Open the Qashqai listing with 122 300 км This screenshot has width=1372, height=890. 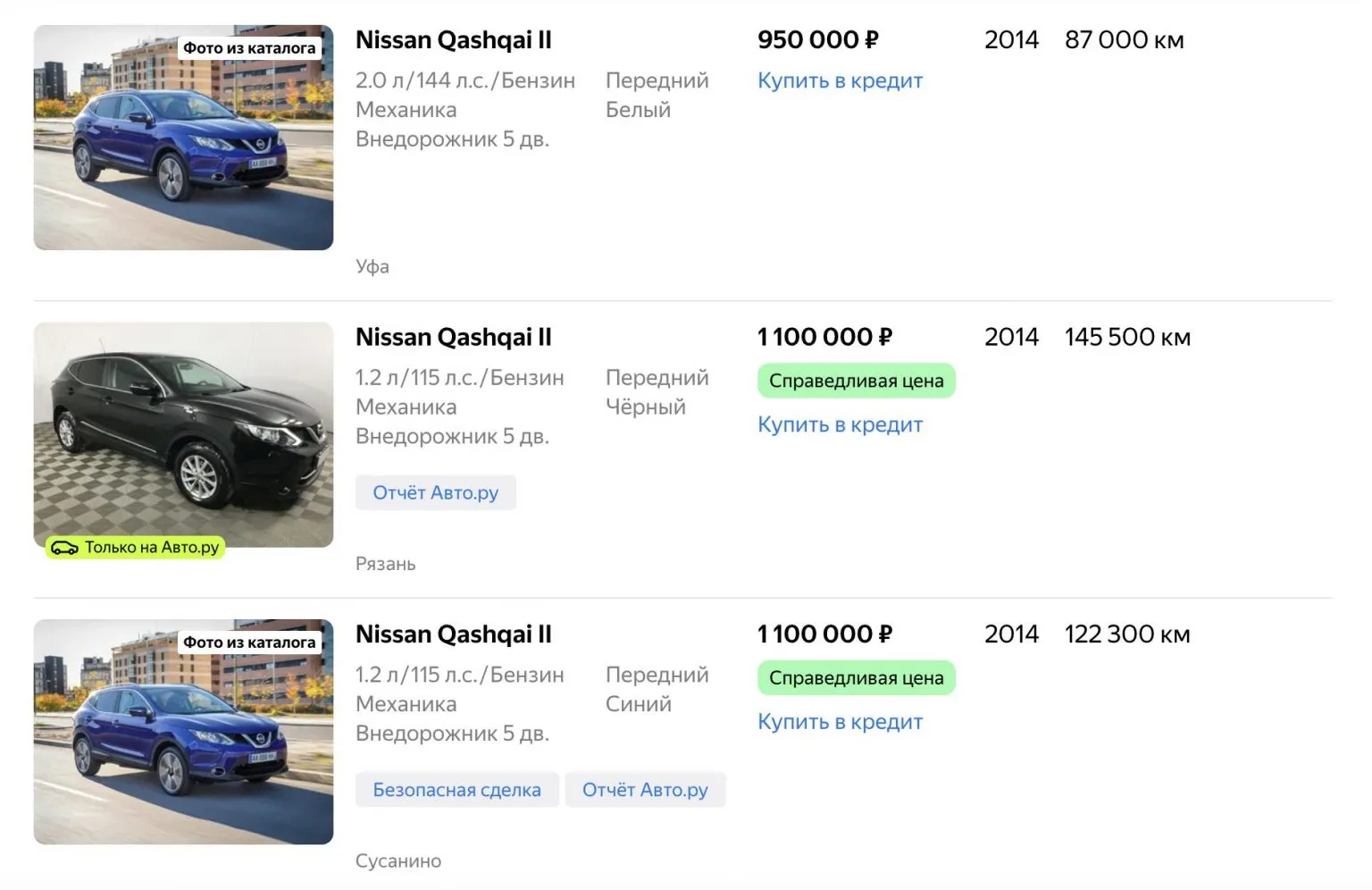pyautogui.click(x=453, y=634)
